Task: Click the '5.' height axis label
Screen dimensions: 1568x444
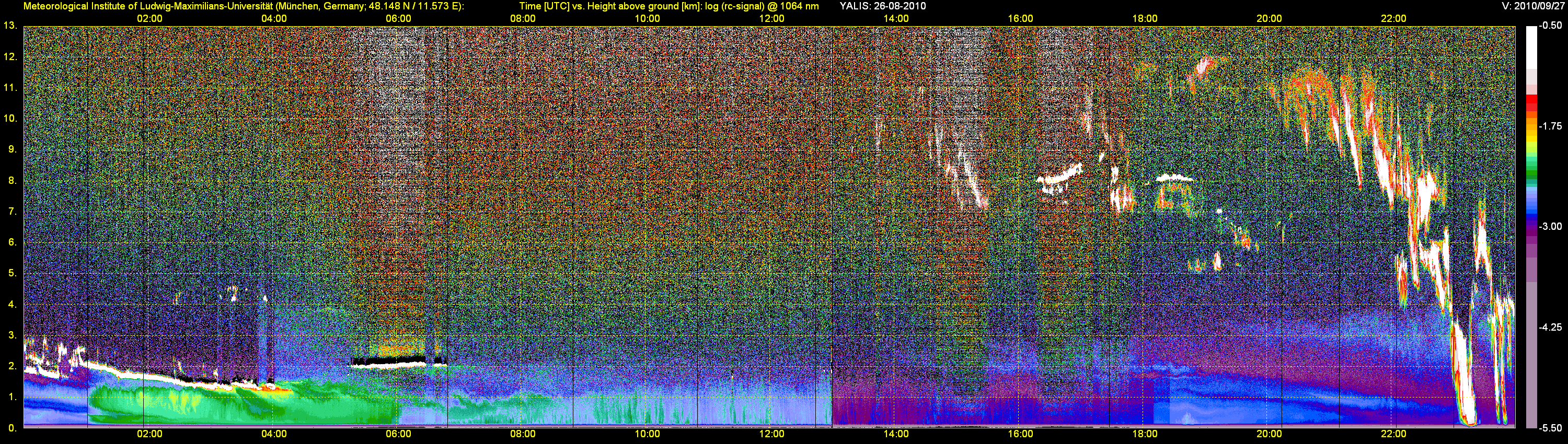Action: pos(12,273)
